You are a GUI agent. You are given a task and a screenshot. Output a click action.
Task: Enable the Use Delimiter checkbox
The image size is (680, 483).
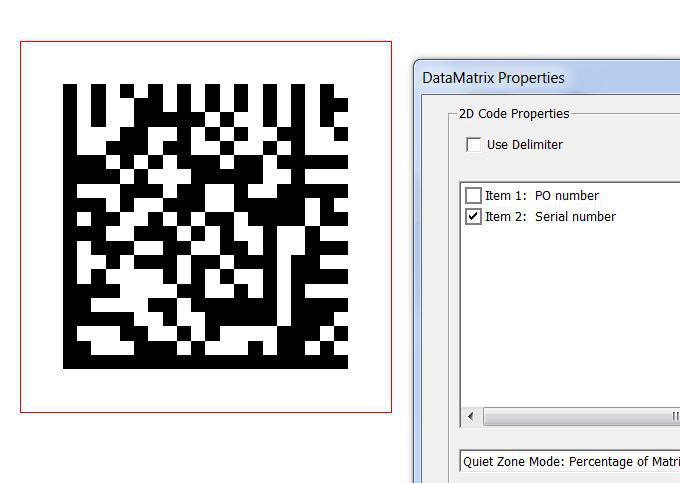[474, 145]
